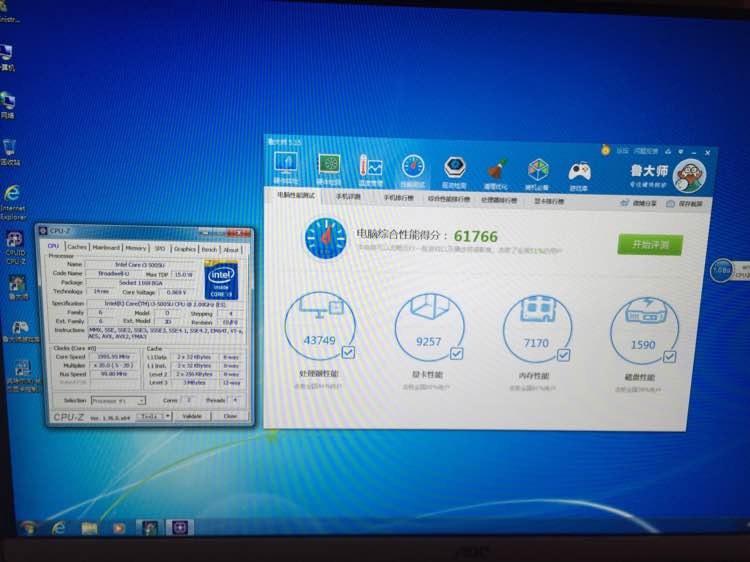The image size is (750, 562).
Task: Uncheck the processor performance test checkbox
Action: [x=348, y=353]
